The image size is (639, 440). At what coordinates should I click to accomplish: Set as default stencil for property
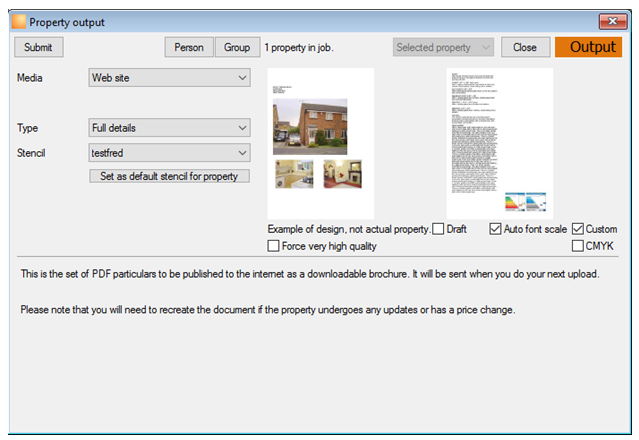pos(169,176)
